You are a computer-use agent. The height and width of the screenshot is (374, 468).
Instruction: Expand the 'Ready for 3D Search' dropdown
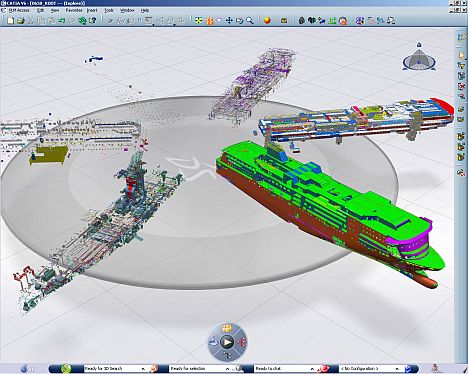(143, 369)
